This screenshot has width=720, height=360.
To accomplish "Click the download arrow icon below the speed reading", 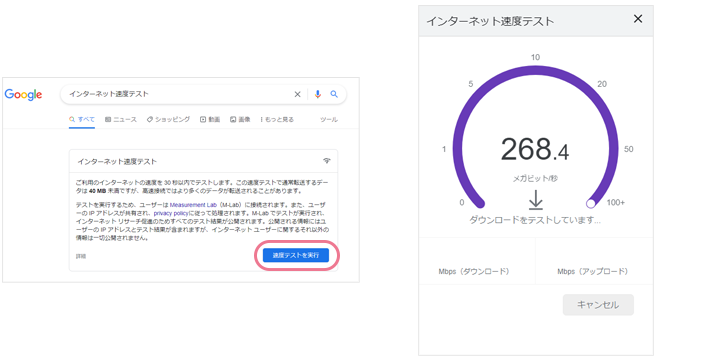I will coord(535,200).
